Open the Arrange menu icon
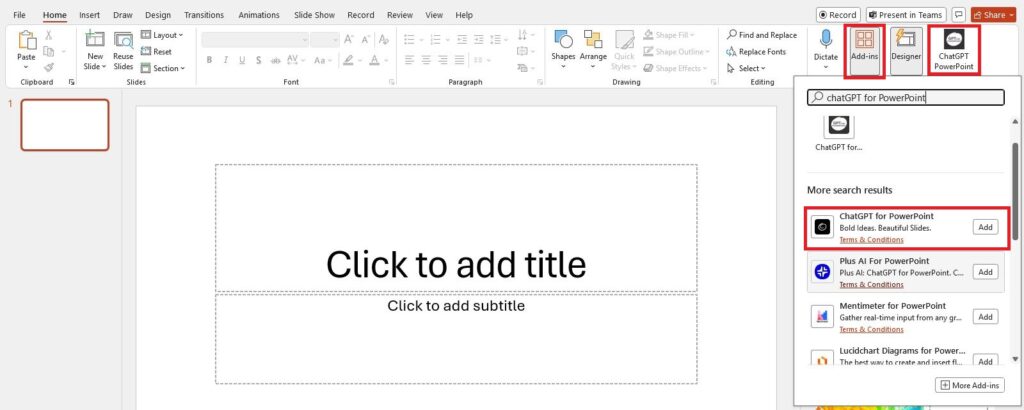Image resolution: width=1024 pixels, height=410 pixels. 593,39
